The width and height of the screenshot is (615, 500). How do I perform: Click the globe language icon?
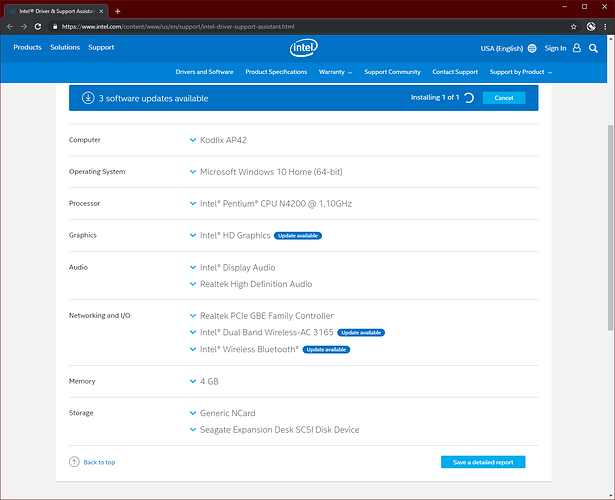(x=532, y=48)
